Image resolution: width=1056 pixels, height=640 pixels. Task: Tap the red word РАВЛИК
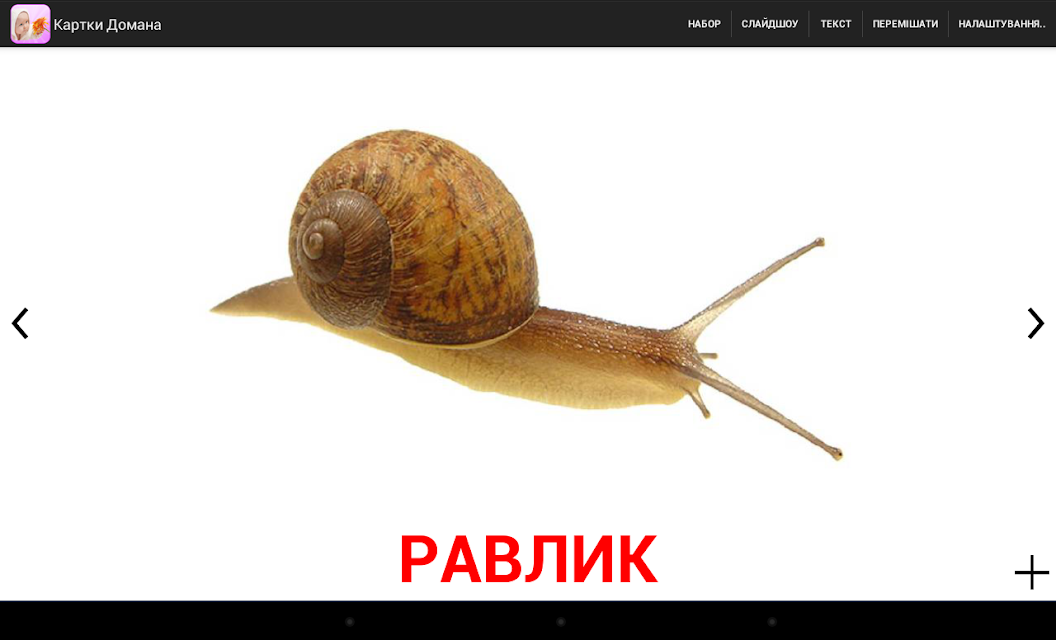(x=529, y=559)
